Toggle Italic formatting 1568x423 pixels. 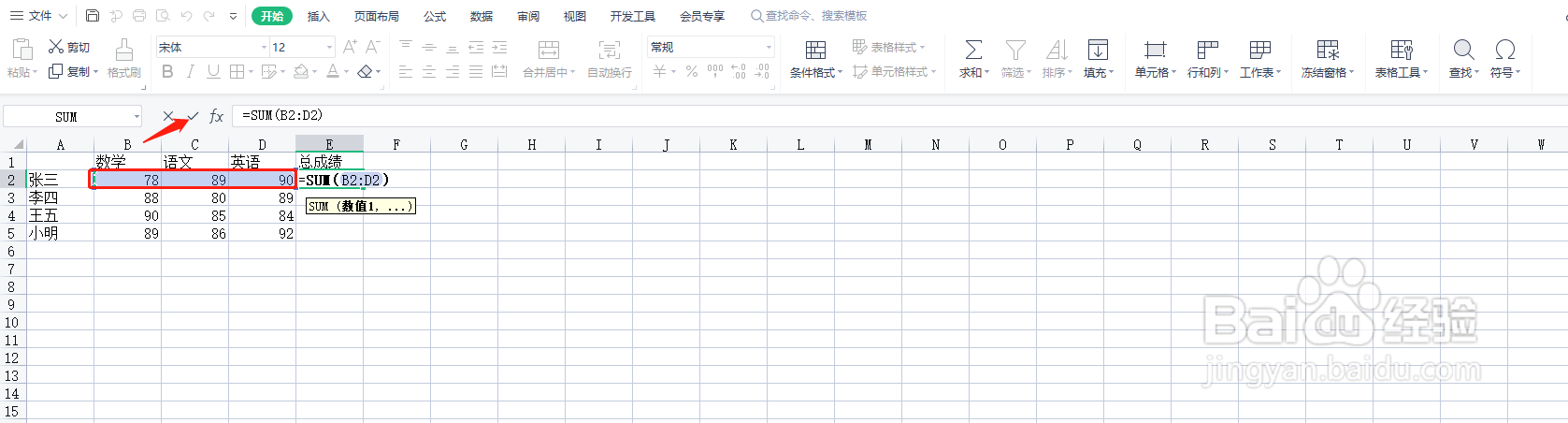191,71
